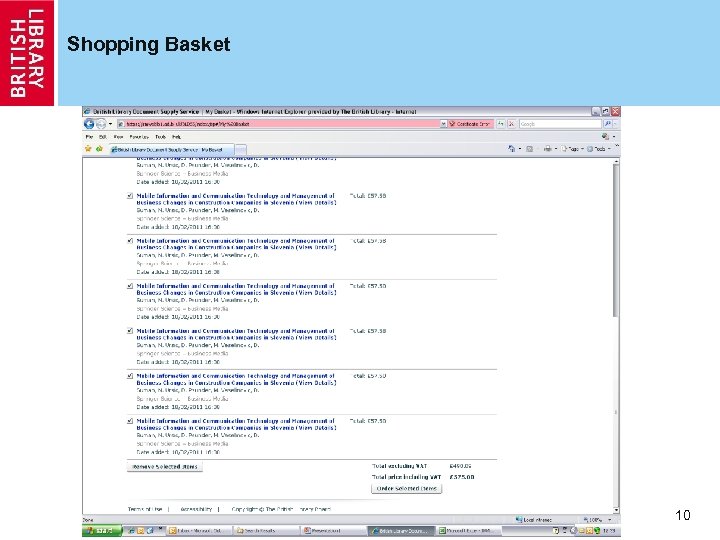Expand the command bar overflow chevron
The image size is (720, 540).
click(617, 146)
